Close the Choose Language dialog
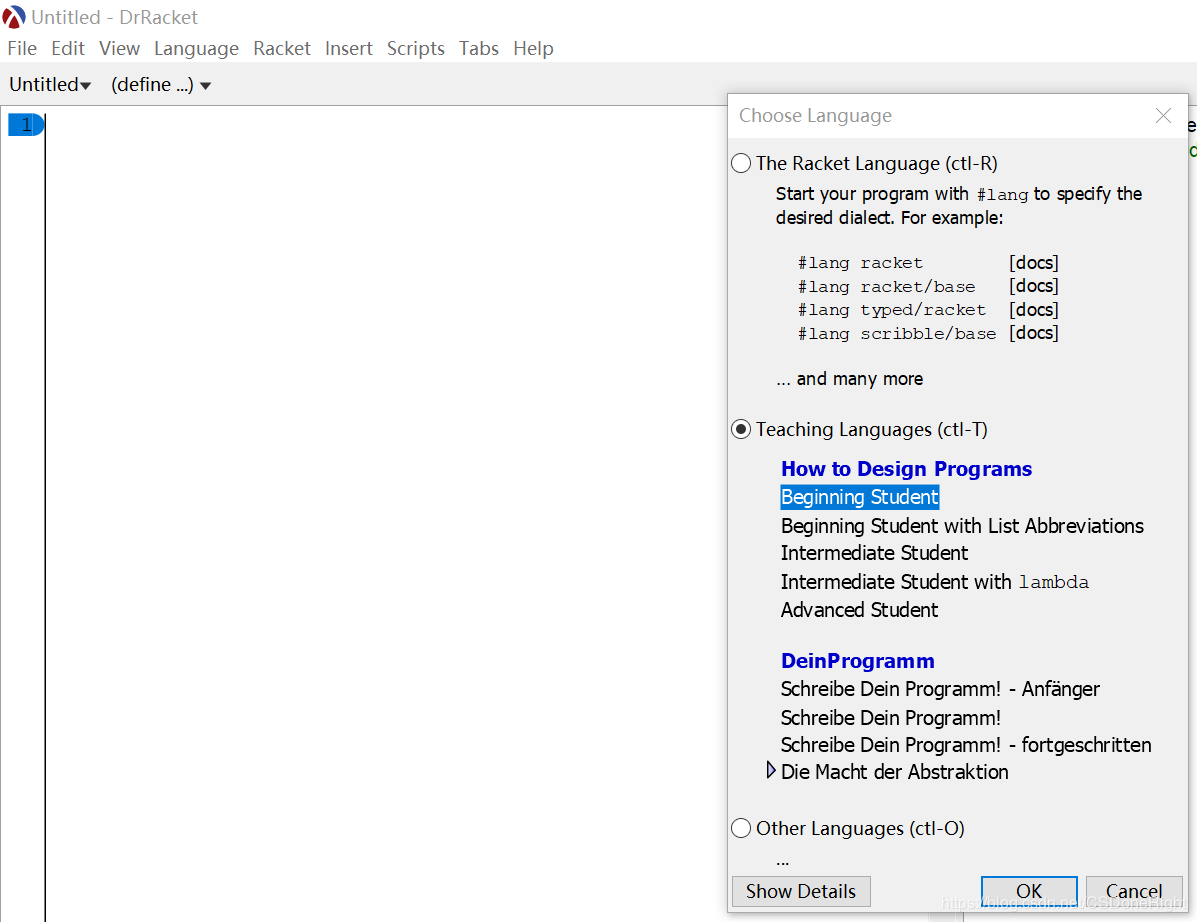 [1163, 115]
